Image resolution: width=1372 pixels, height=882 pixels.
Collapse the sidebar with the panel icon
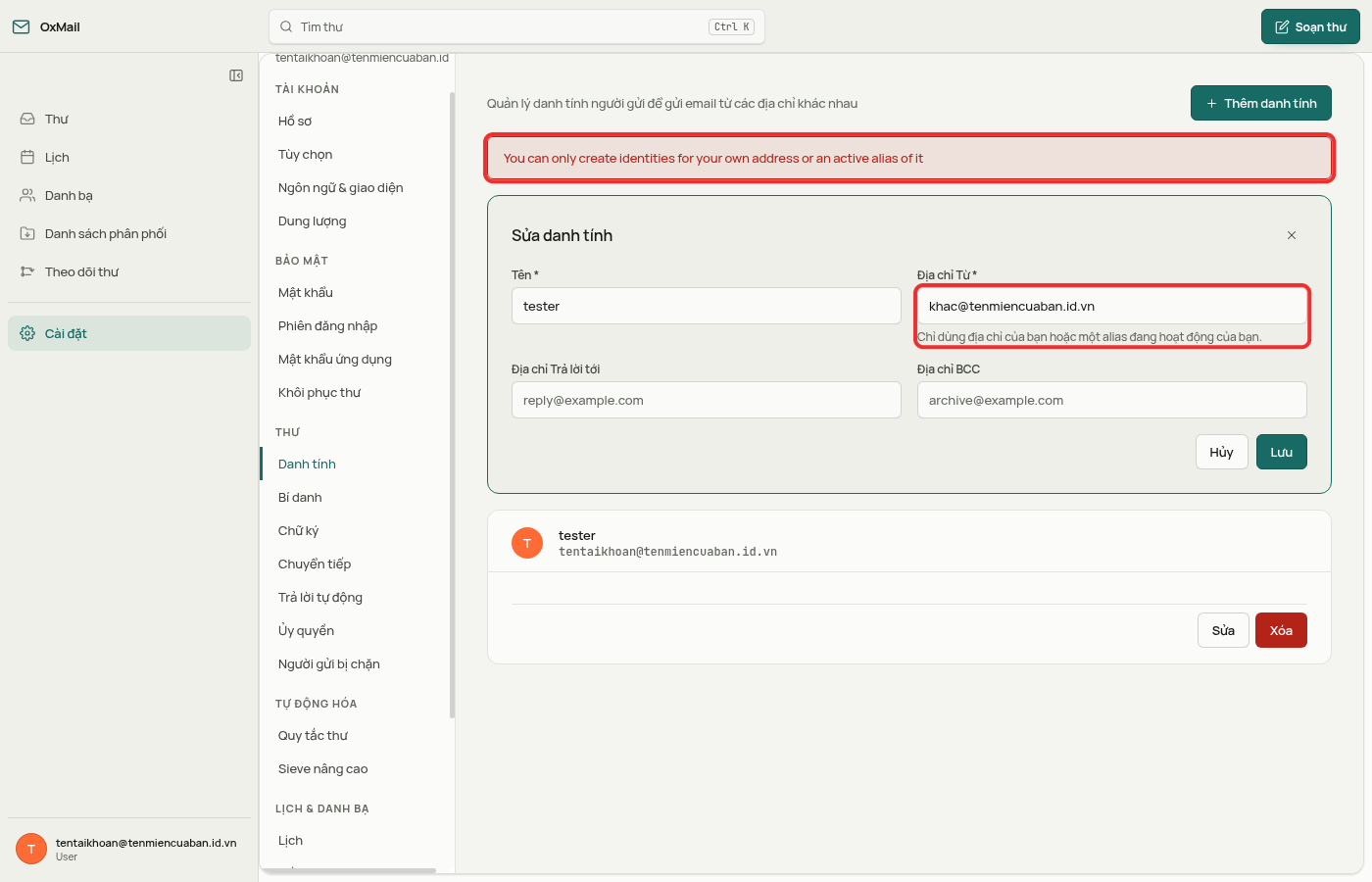236,75
